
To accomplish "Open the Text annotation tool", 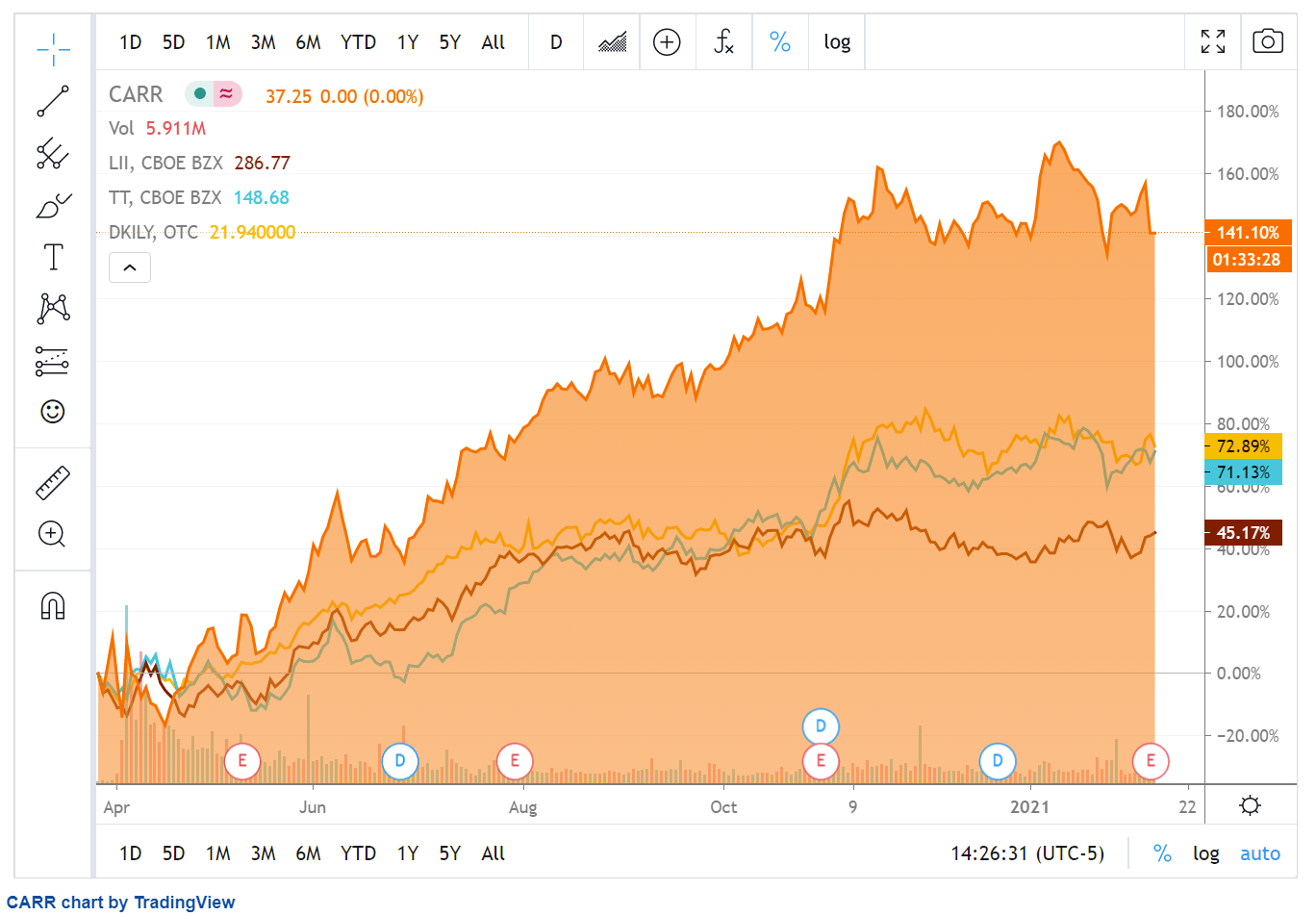I will pyautogui.click(x=53, y=256).
